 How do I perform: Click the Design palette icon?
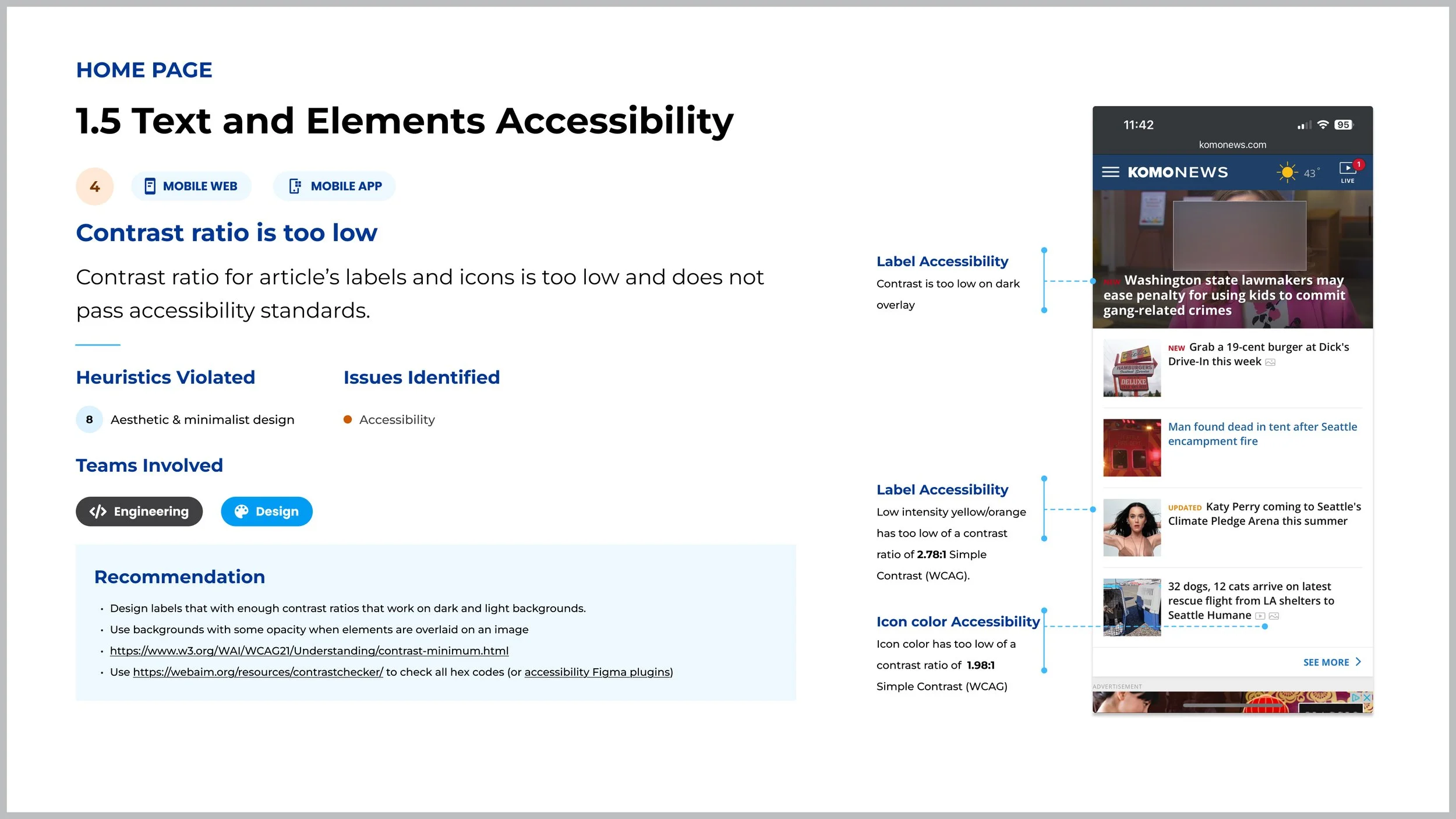click(x=241, y=511)
